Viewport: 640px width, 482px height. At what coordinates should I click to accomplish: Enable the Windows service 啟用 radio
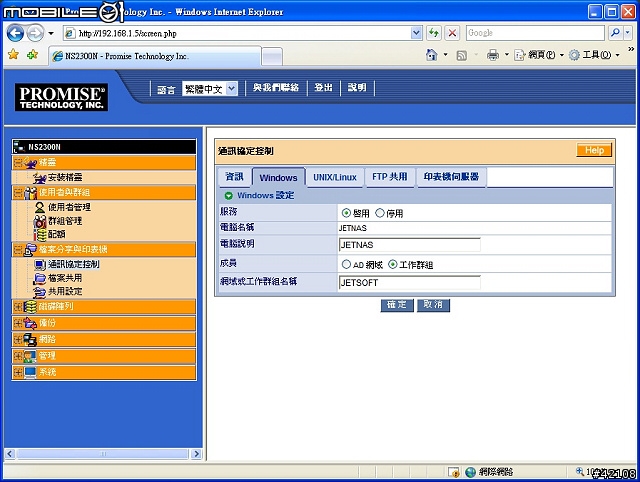point(346,213)
